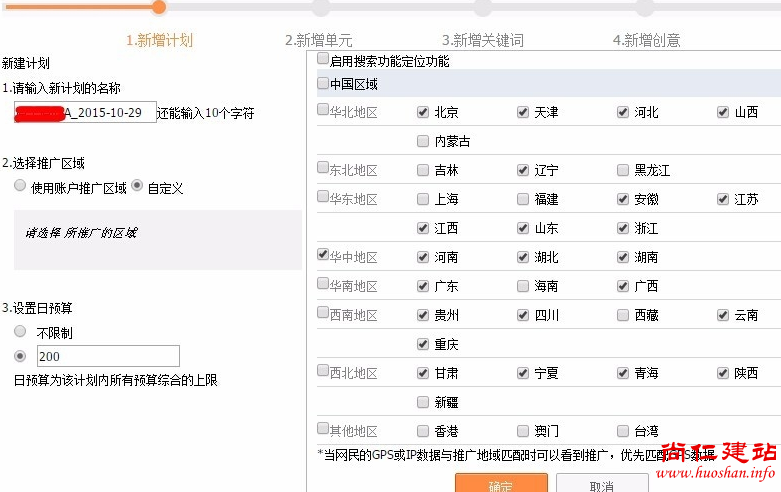
Task: Choose the 自定义 radio option
Action: click(x=137, y=186)
